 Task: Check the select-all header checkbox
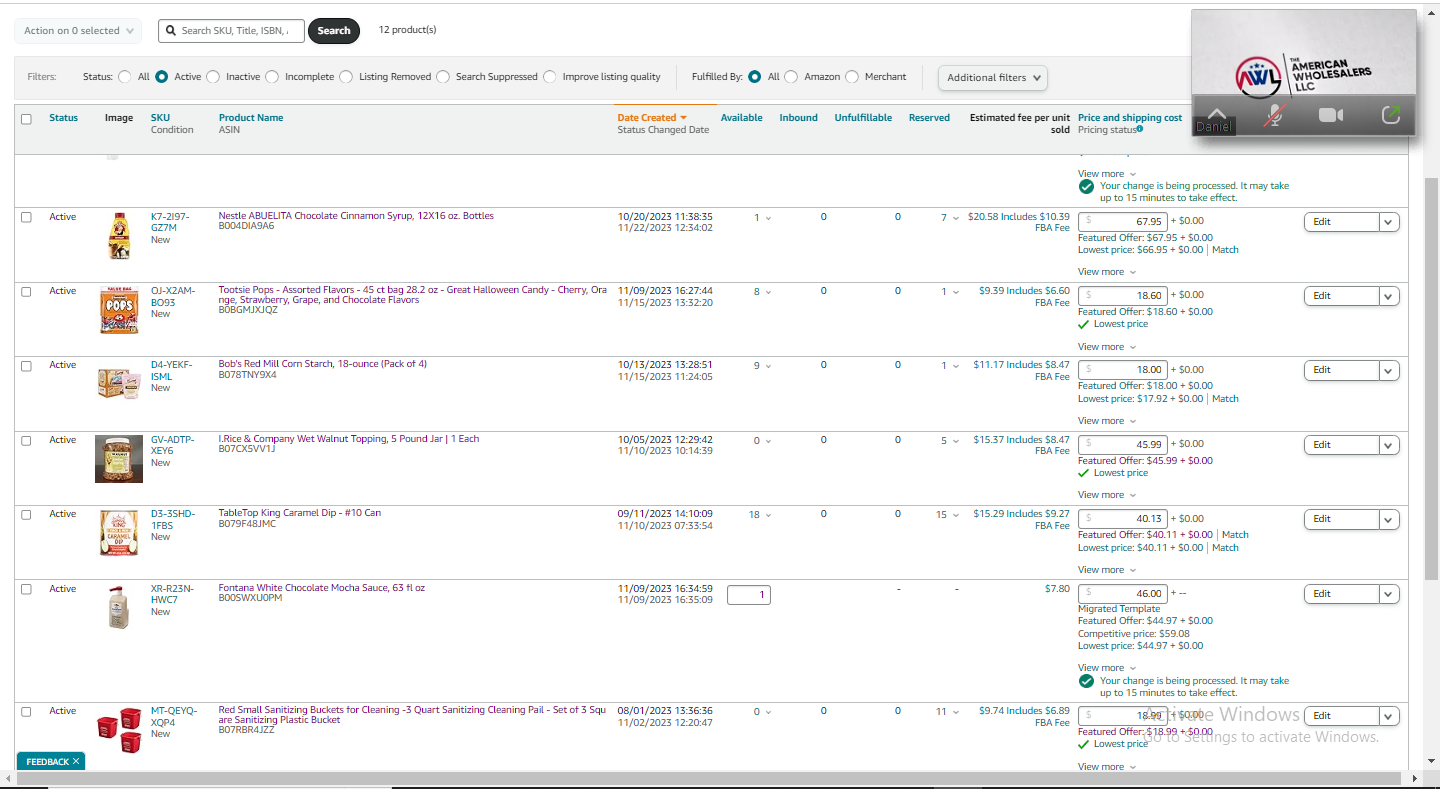(26, 119)
